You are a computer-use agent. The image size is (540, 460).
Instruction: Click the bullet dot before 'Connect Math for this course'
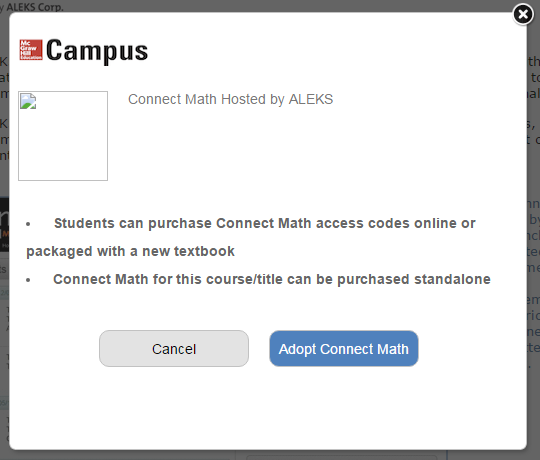pyautogui.click(x=28, y=280)
